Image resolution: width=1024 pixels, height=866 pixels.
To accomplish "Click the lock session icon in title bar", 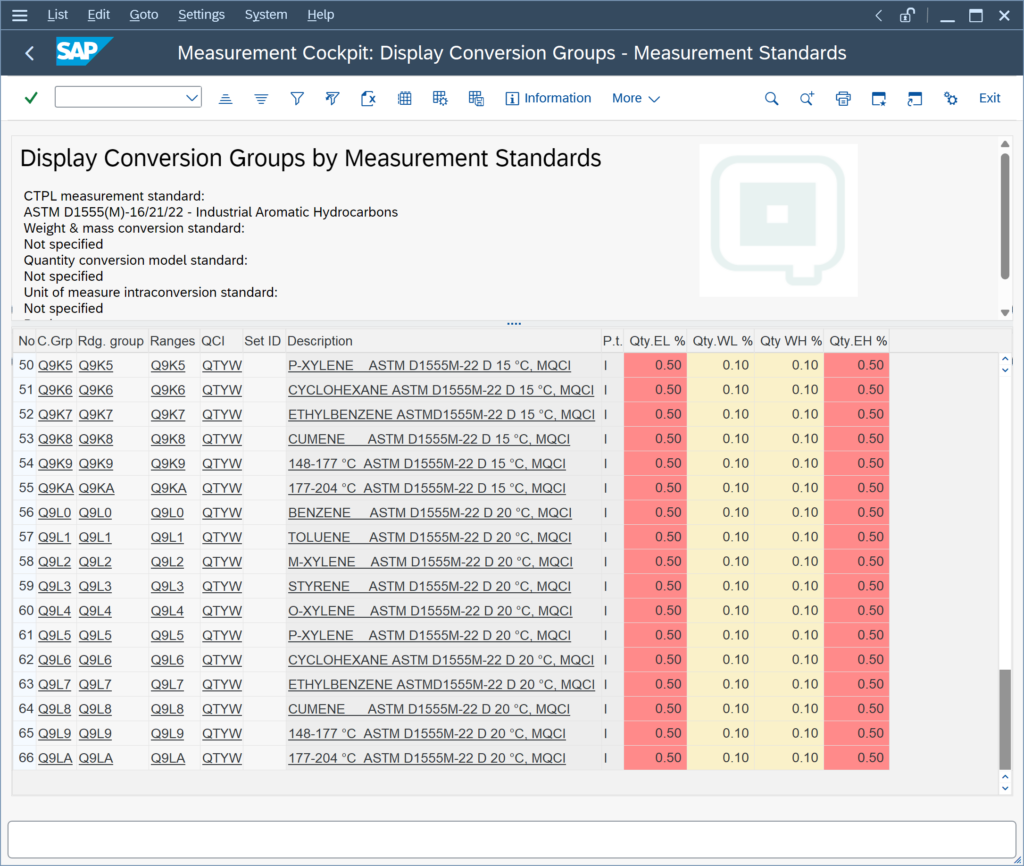I will (x=907, y=15).
